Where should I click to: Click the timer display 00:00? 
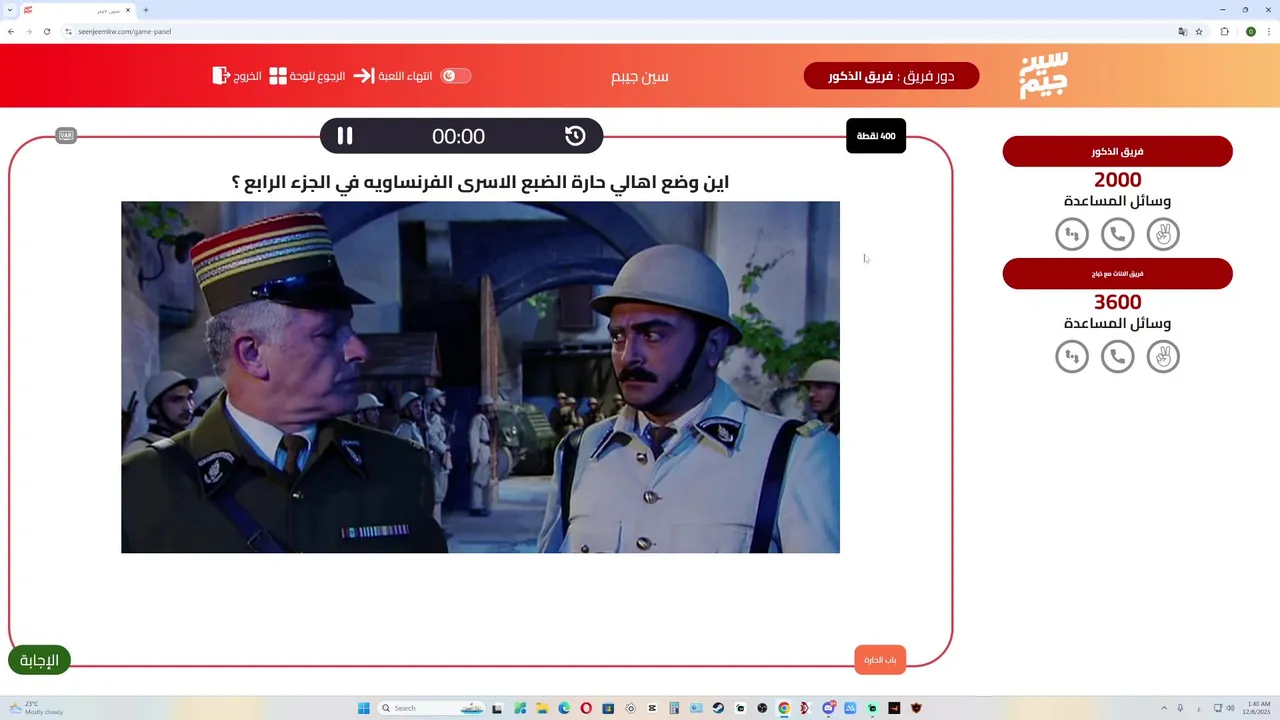coord(458,136)
